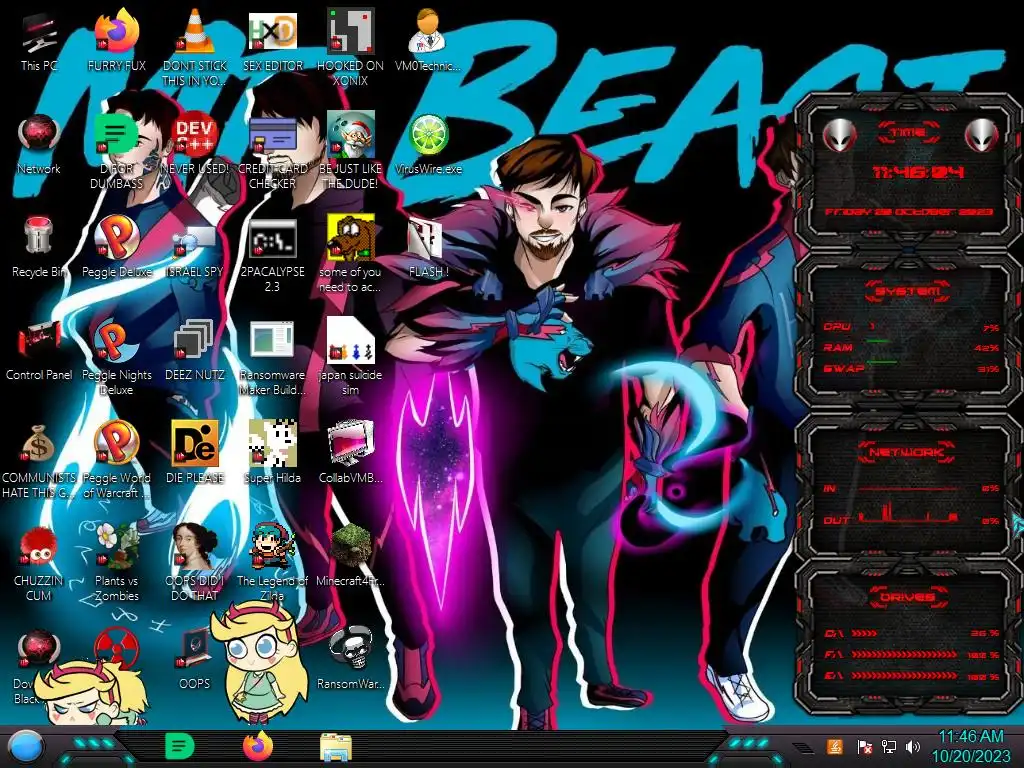Launch HOOKED ON XONIX game icon
This screenshot has width=1024, height=768.
[x=350, y=47]
